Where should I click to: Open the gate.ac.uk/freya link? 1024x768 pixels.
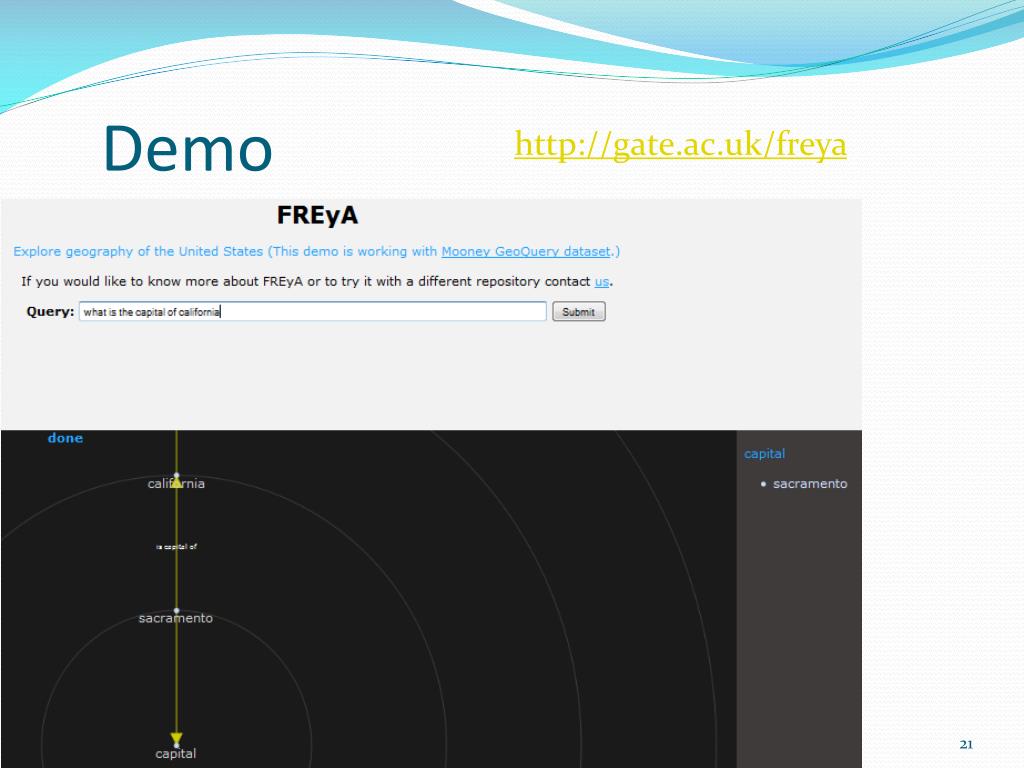pos(680,144)
